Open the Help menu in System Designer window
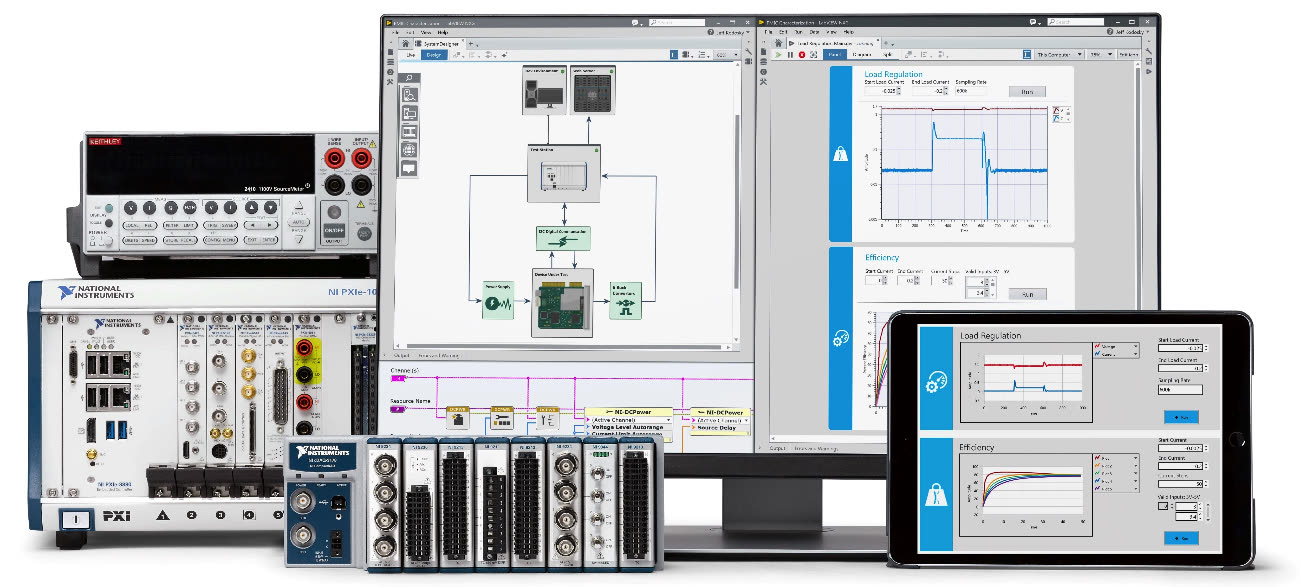The width and height of the screenshot is (1300, 587). (443, 32)
